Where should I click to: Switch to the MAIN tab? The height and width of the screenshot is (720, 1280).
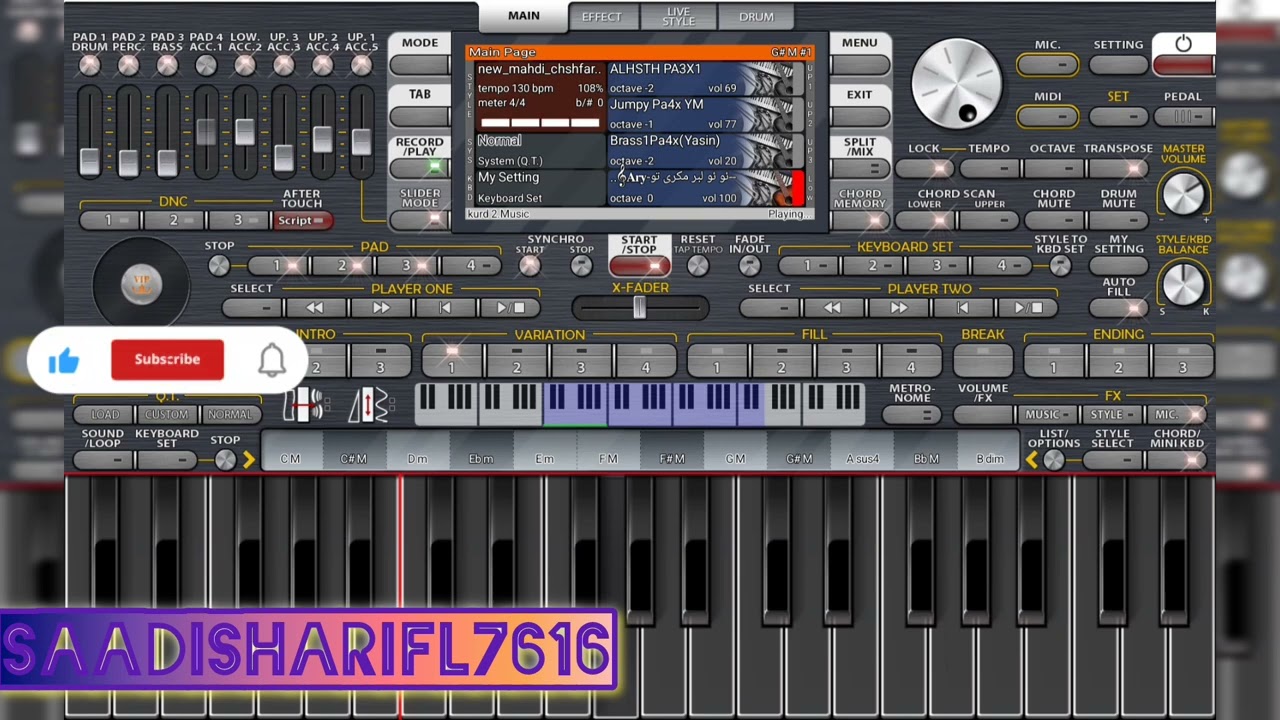[x=523, y=16]
